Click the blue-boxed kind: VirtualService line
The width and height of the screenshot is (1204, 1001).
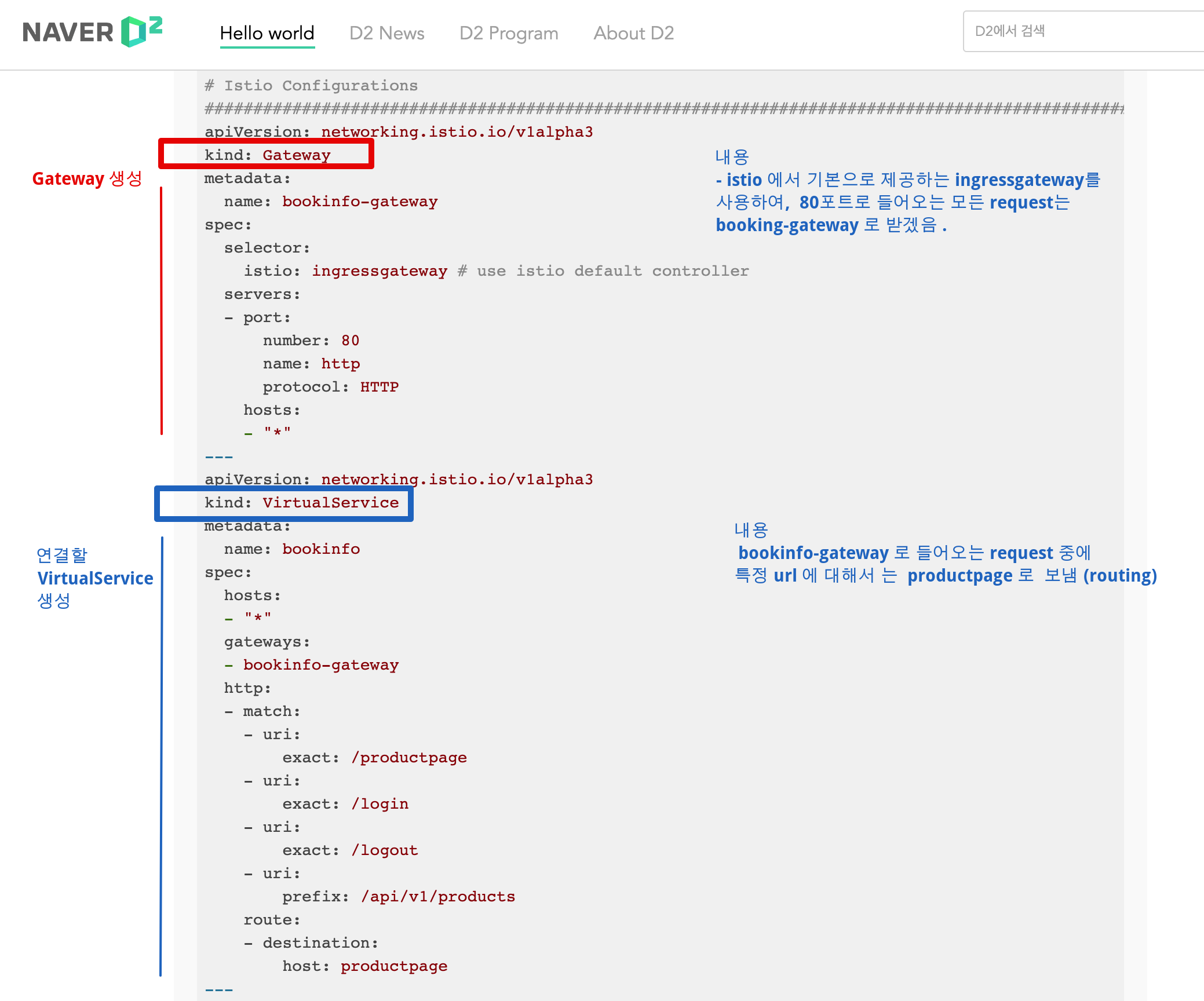coord(301,503)
